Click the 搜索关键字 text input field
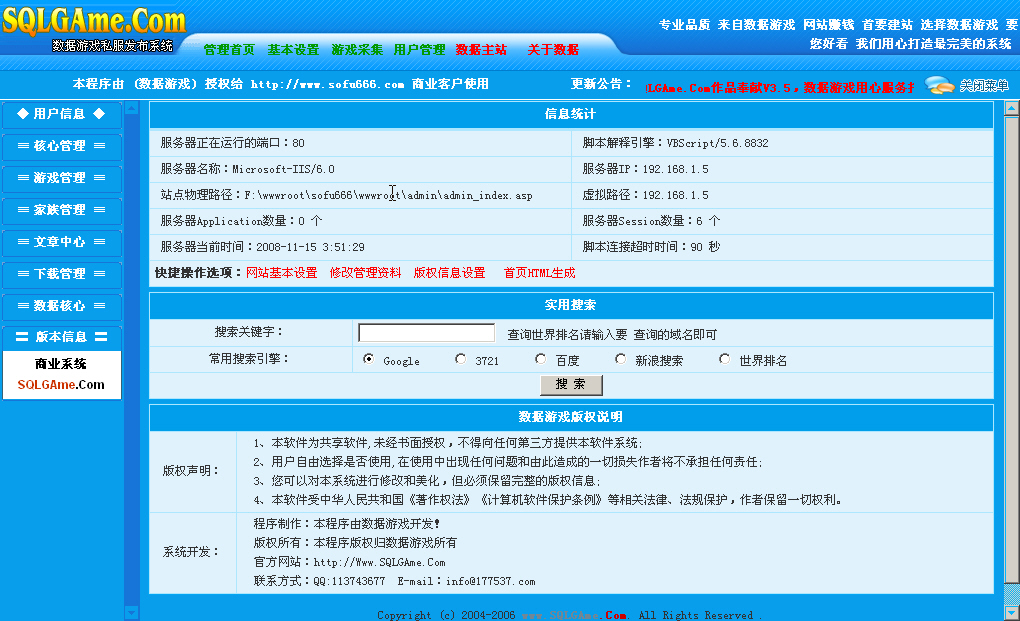This screenshot has width=1020, height=621. click(426, 333)
